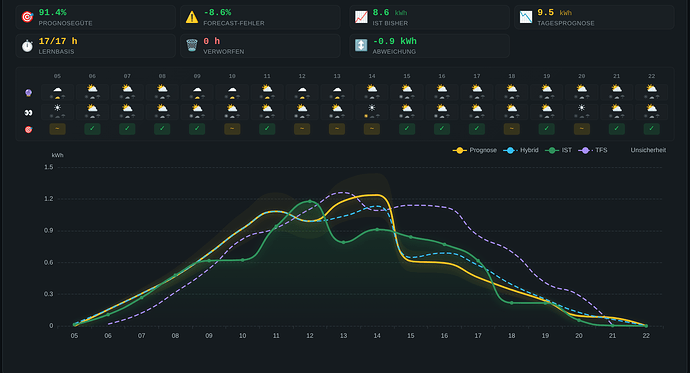This screenshot has height=373, width=690.
Task: Click the 9.5 kWh Tagesprognose card
Action: coord(594,17)
